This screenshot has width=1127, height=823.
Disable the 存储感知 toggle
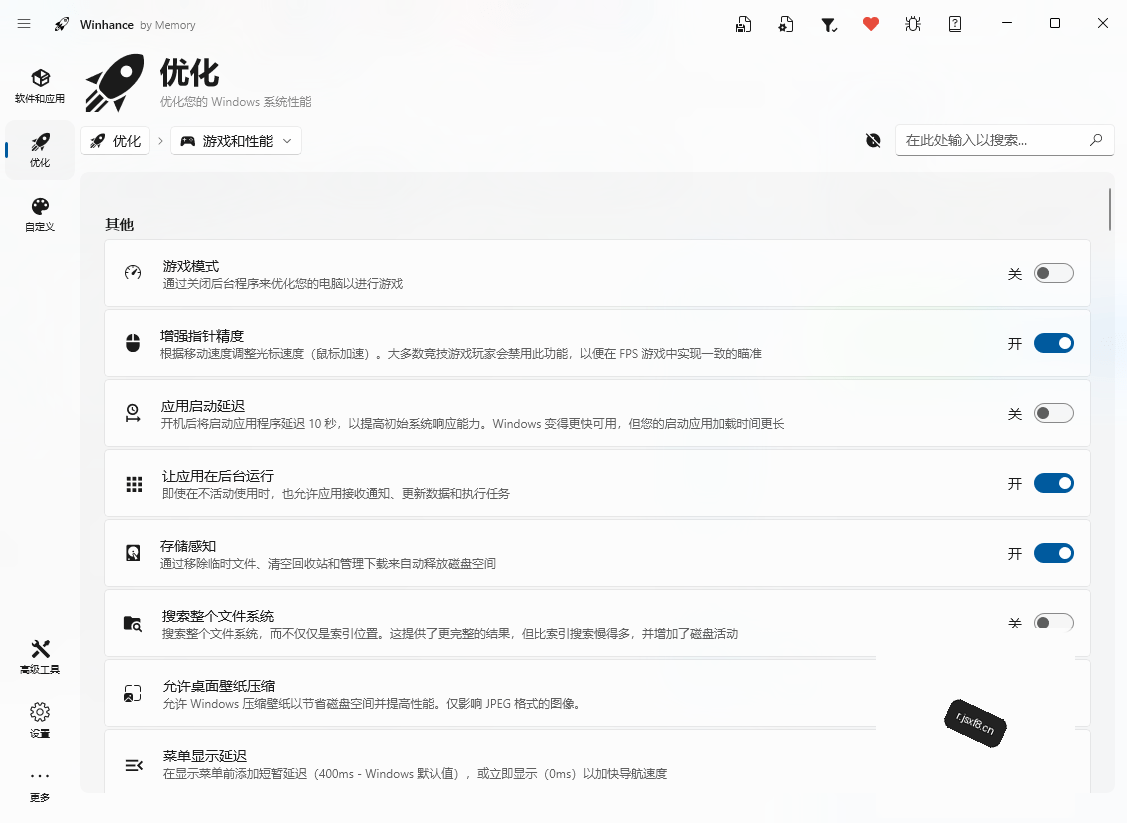[x=1054, y=553]
